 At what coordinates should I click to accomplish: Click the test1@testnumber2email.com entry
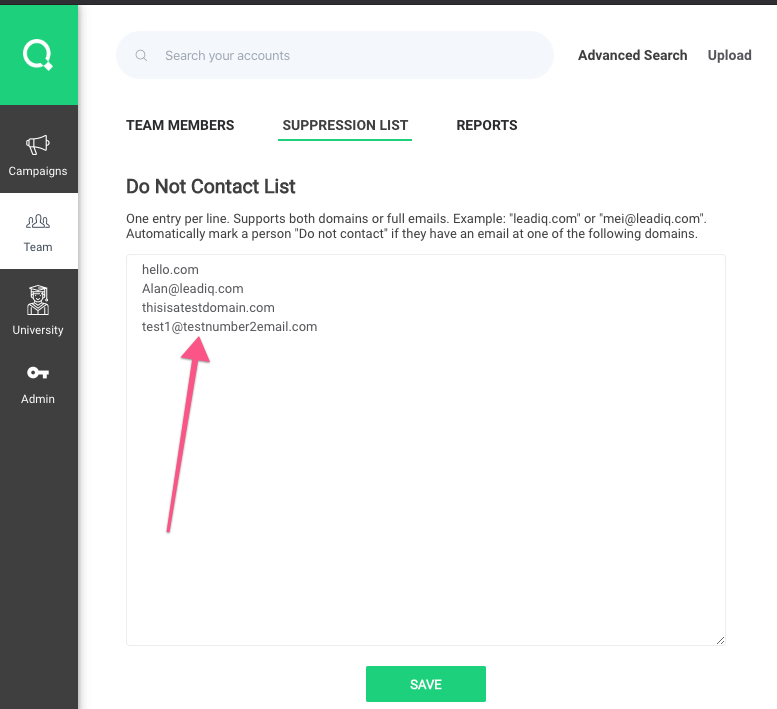(x=230, y=327)
